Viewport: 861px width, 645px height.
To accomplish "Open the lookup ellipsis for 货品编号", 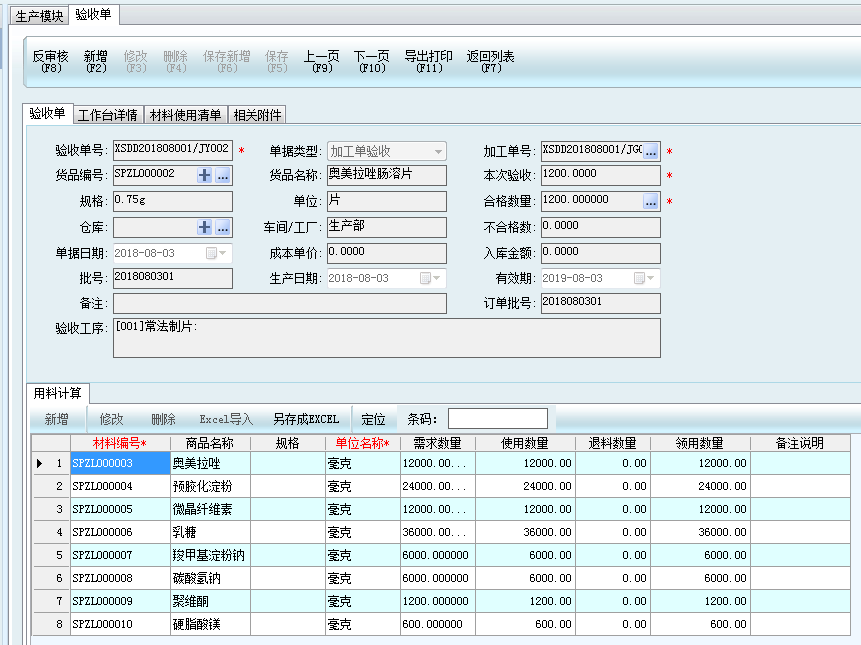I will click(222, 176).
